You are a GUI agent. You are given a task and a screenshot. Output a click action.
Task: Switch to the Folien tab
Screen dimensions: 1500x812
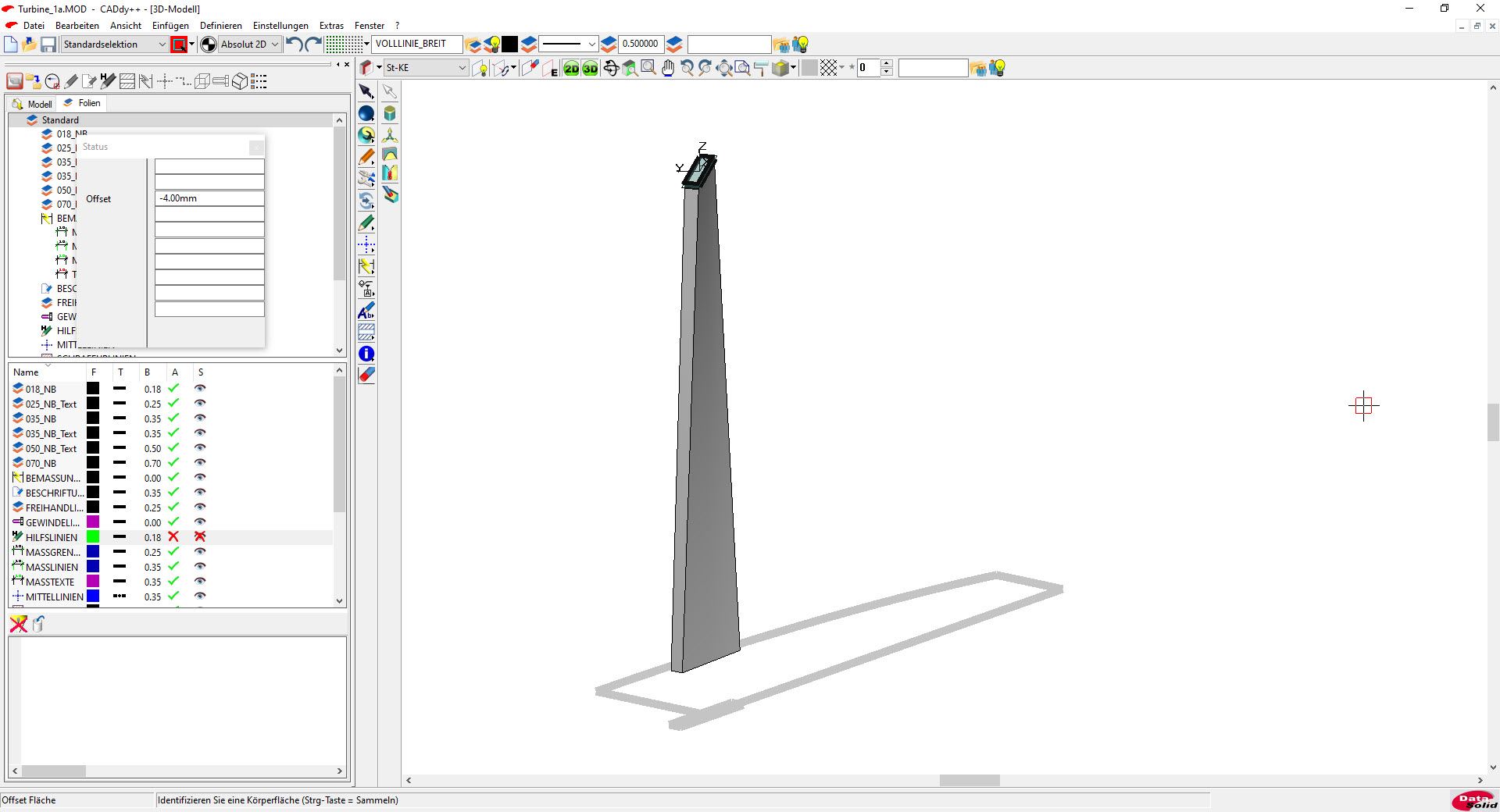click(83, 103)
